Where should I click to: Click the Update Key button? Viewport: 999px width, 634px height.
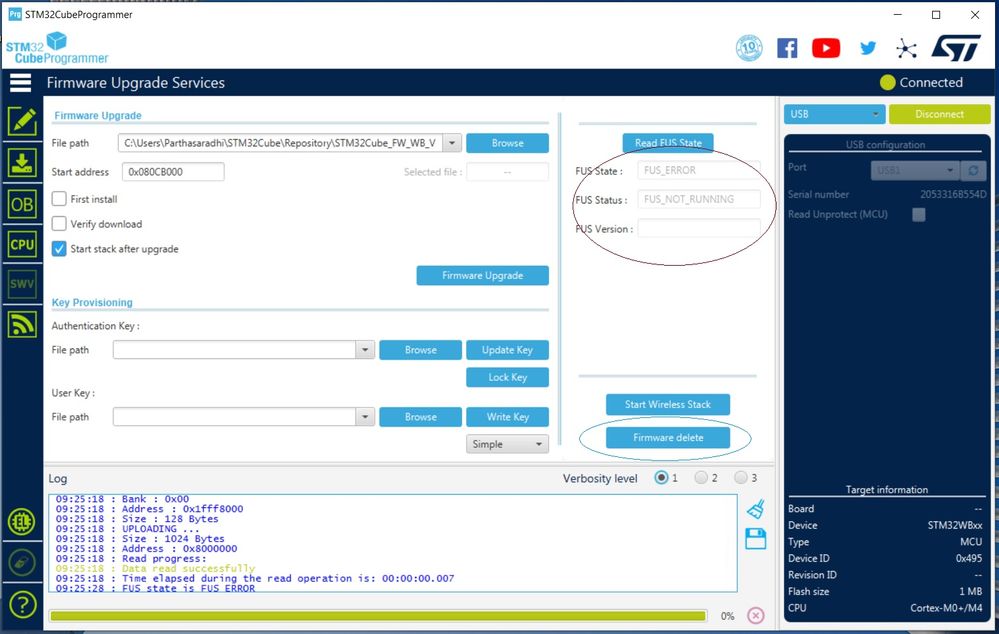tap(507, 350)
